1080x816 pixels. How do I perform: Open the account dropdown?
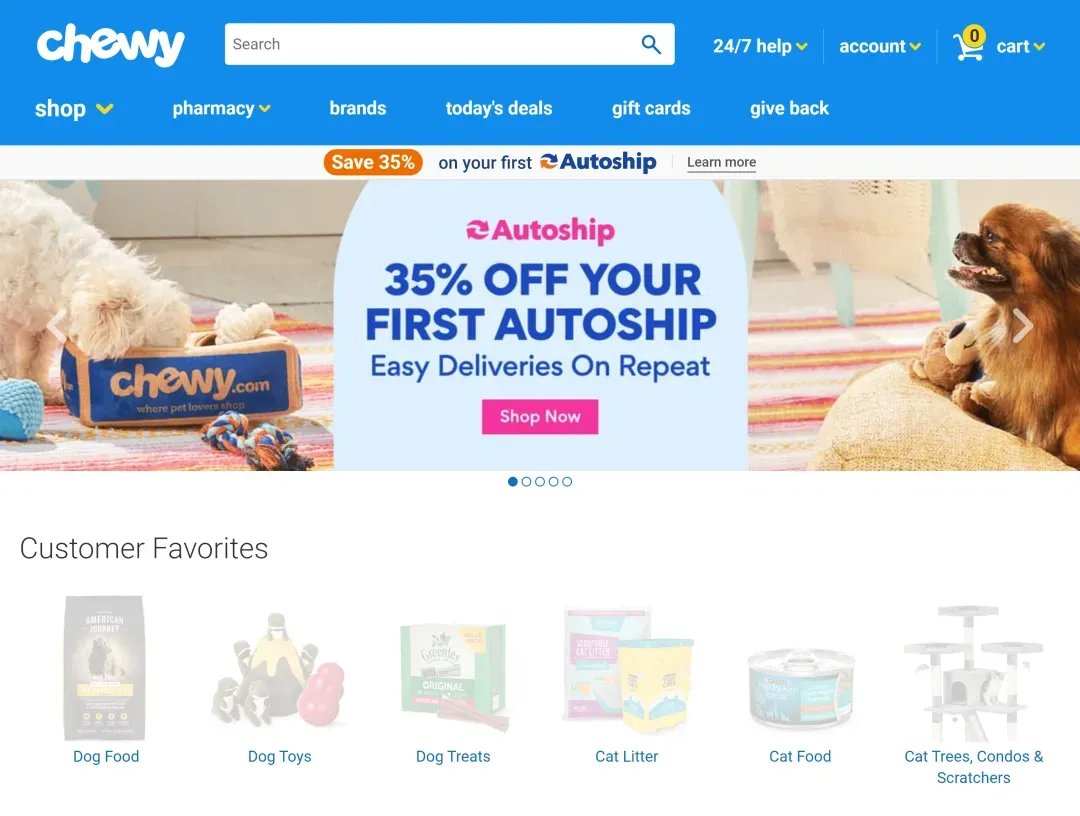(880, 46)
